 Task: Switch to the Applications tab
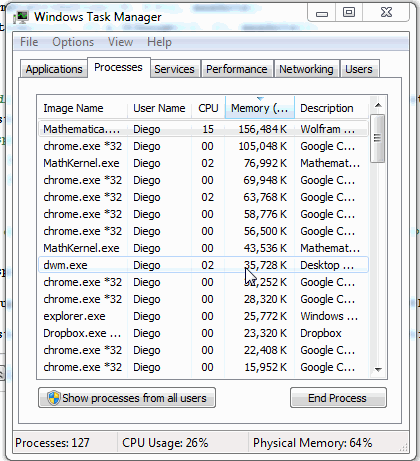[x=54, y=69]
